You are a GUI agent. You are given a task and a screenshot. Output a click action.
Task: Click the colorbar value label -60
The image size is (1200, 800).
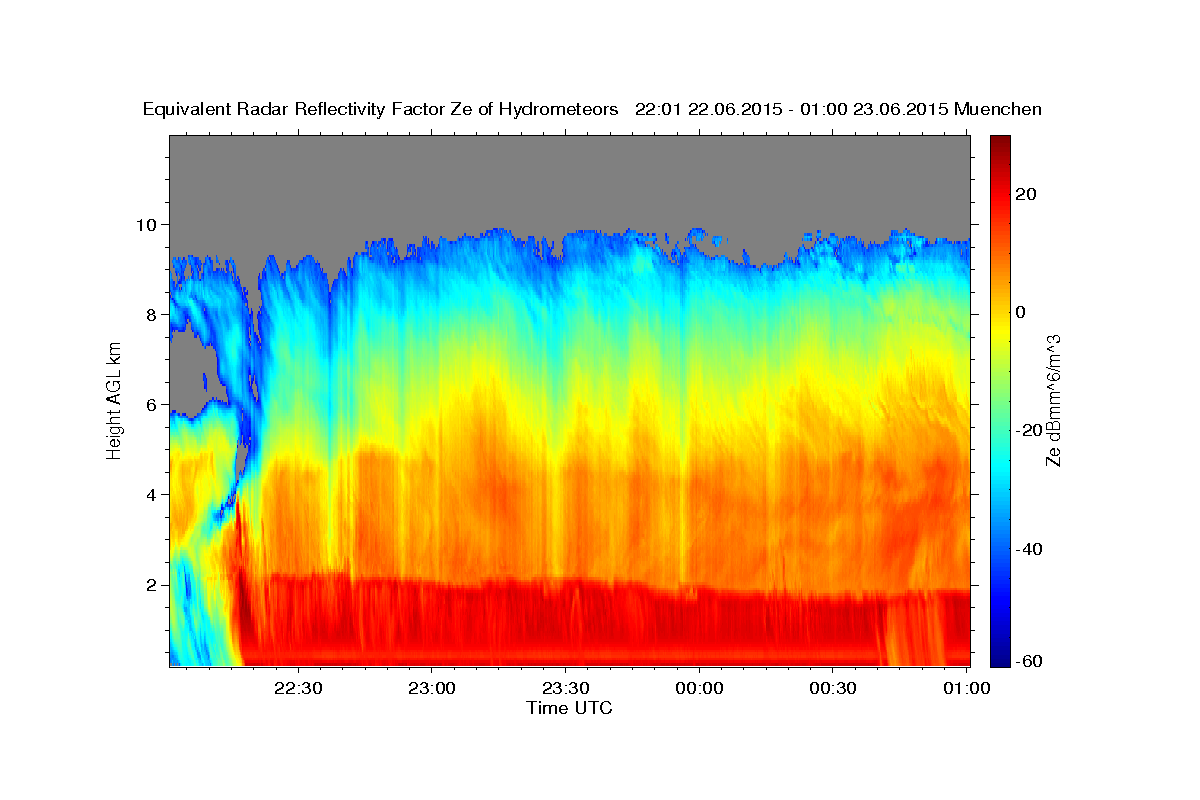[x=1029, y=661]
